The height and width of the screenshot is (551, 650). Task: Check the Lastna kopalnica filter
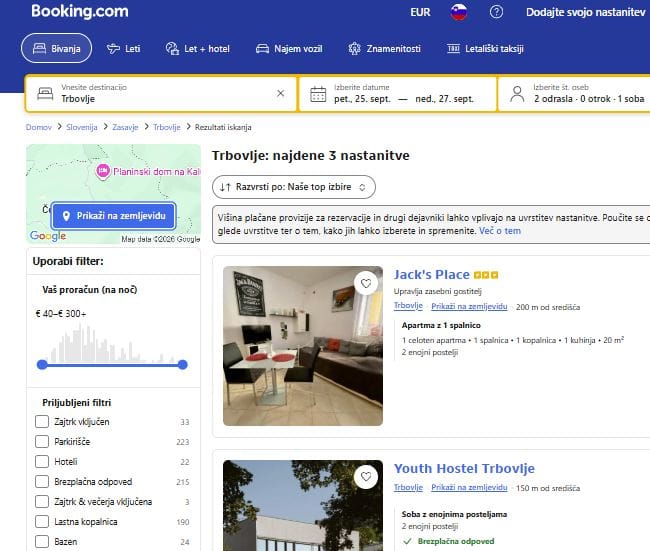coord(42,521)
